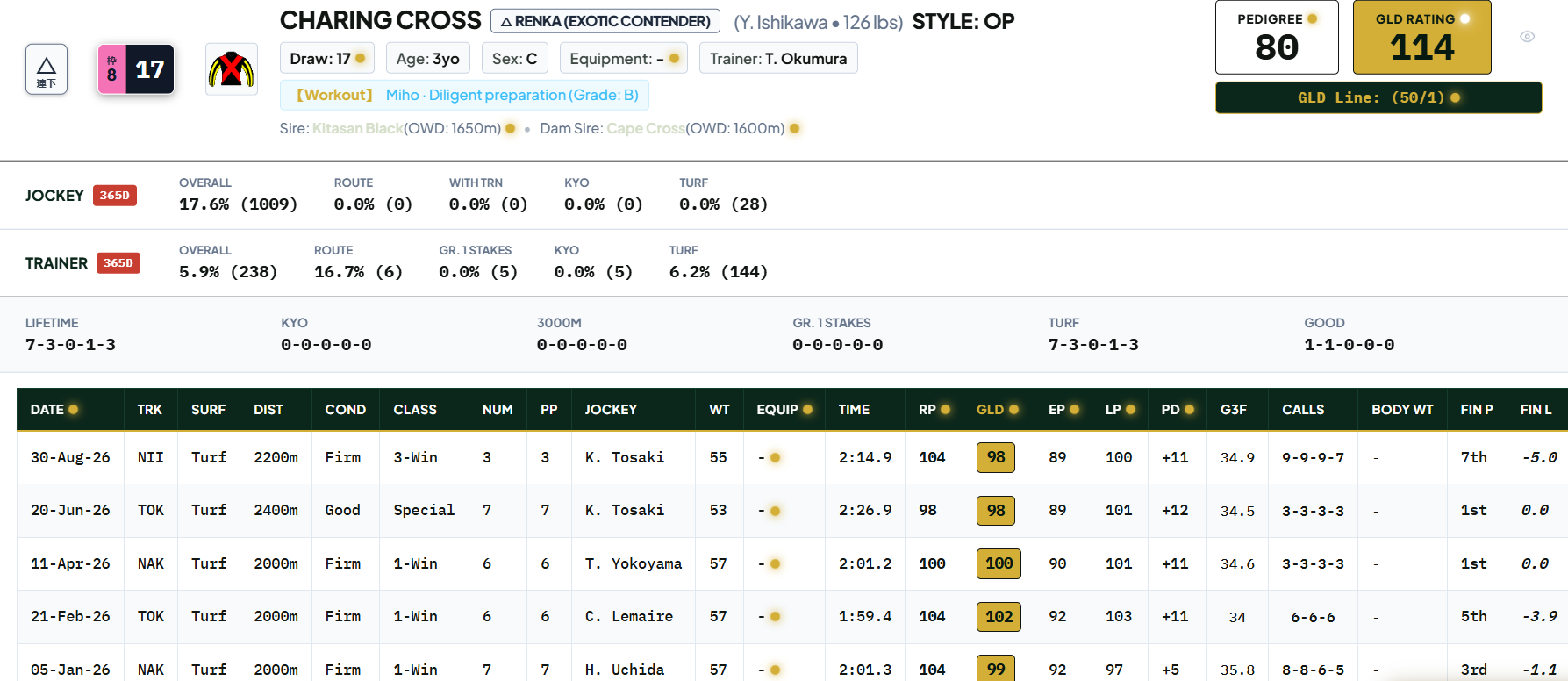This screenshot has width=1568, height=681.
Task: Click the Trainer: T. Okumura chip
Action: pyautogui.click(x=778, y=59)
